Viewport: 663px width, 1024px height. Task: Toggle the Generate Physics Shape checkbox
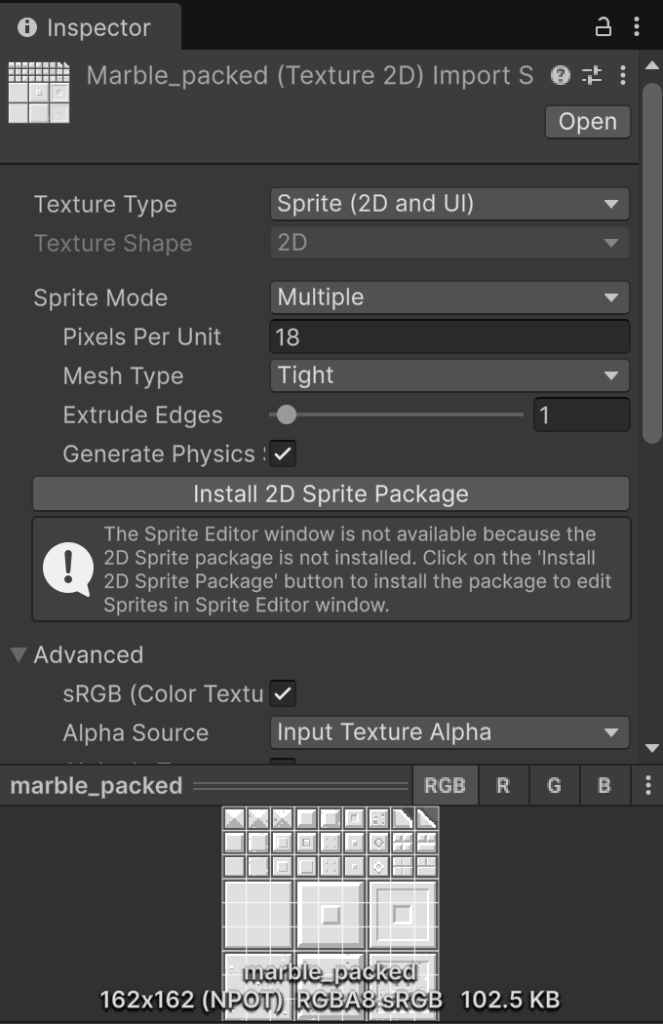283,454
